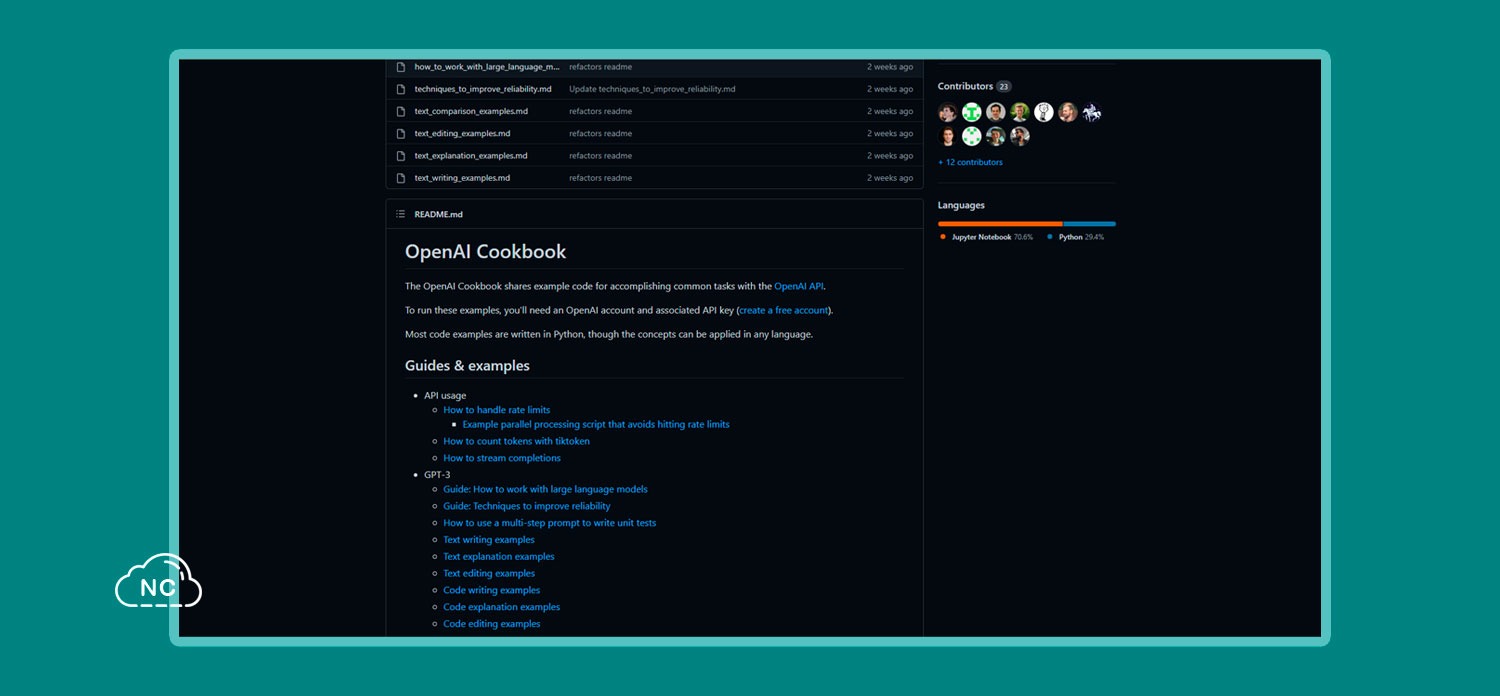Click the contributors count badge 23
Viewport: 1500px width, 696px height.
(x=1004, y=86)
